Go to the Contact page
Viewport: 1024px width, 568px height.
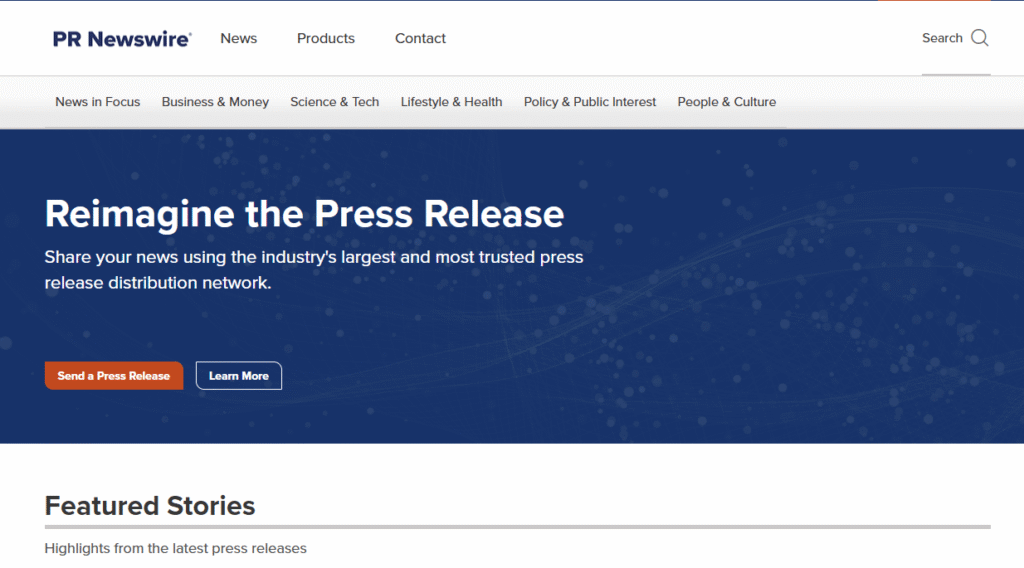[x=420, y=38]
